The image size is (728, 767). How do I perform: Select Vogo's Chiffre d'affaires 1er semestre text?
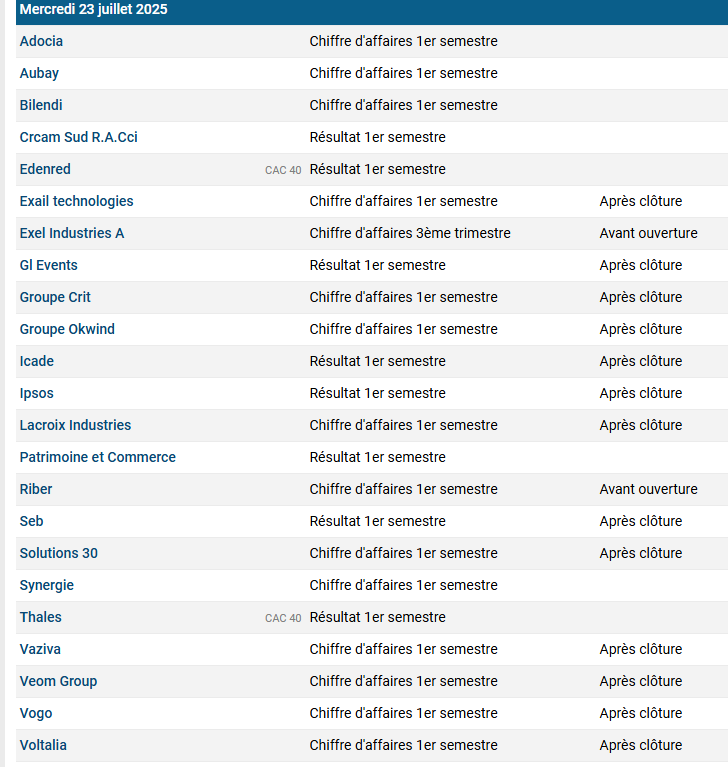pos(404,713)
